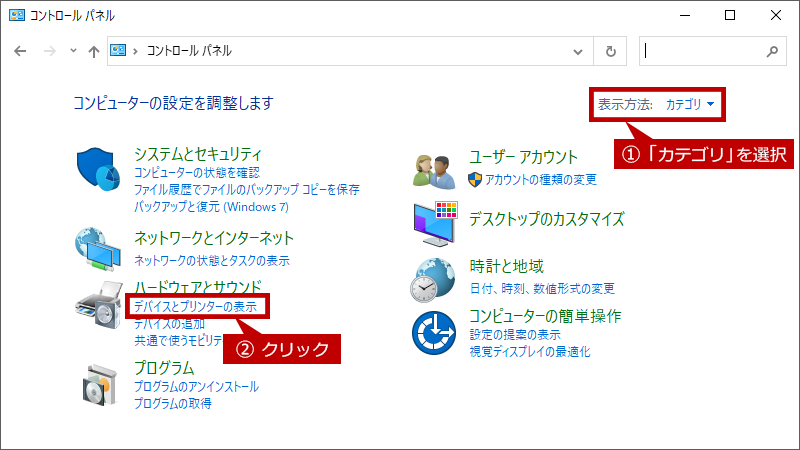Open the Hardware and Sound printer icon
The image size is (800, 450).
pyautogui.click(x=99, y=305)
